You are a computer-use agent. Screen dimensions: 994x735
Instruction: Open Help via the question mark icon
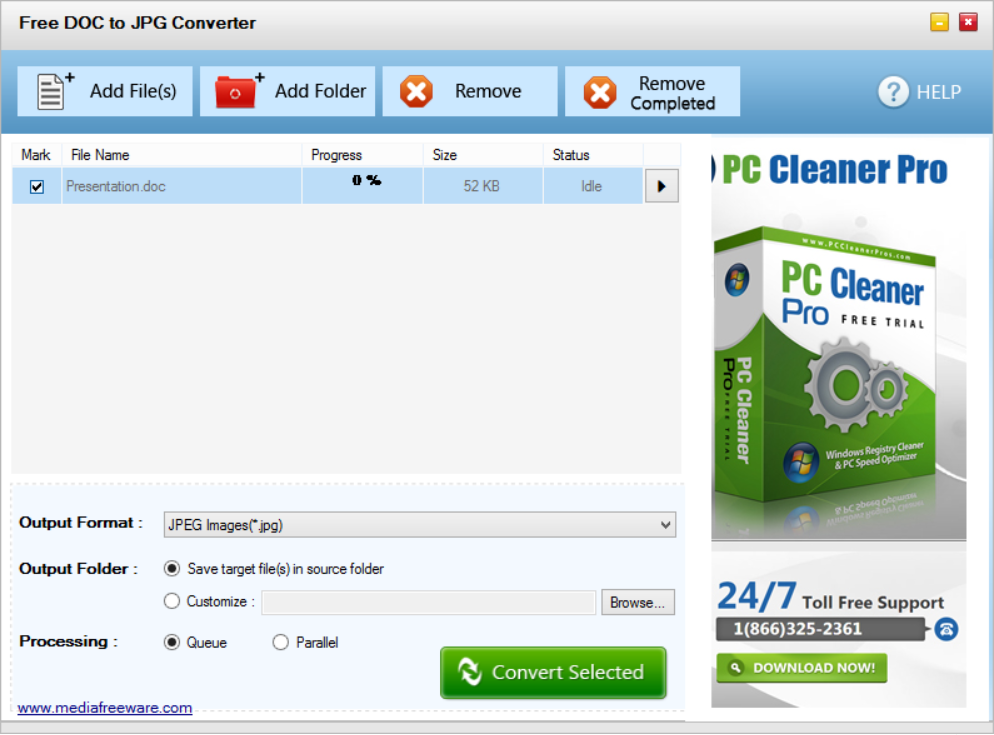tap(893, 92)
